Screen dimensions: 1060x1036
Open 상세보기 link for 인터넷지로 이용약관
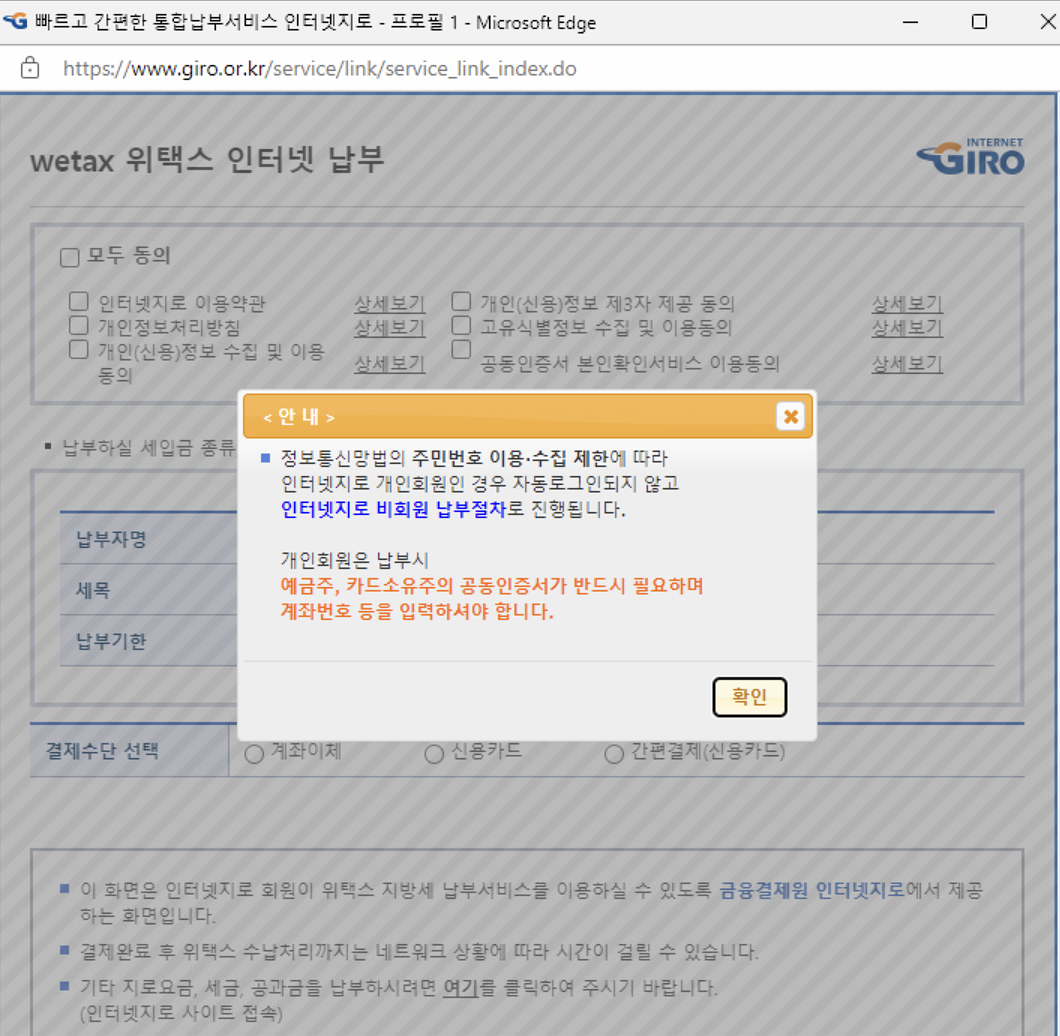(390, 304)
